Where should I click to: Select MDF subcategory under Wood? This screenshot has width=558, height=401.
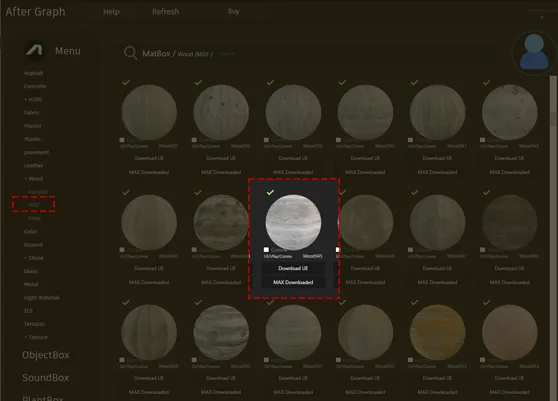point(33,205)
